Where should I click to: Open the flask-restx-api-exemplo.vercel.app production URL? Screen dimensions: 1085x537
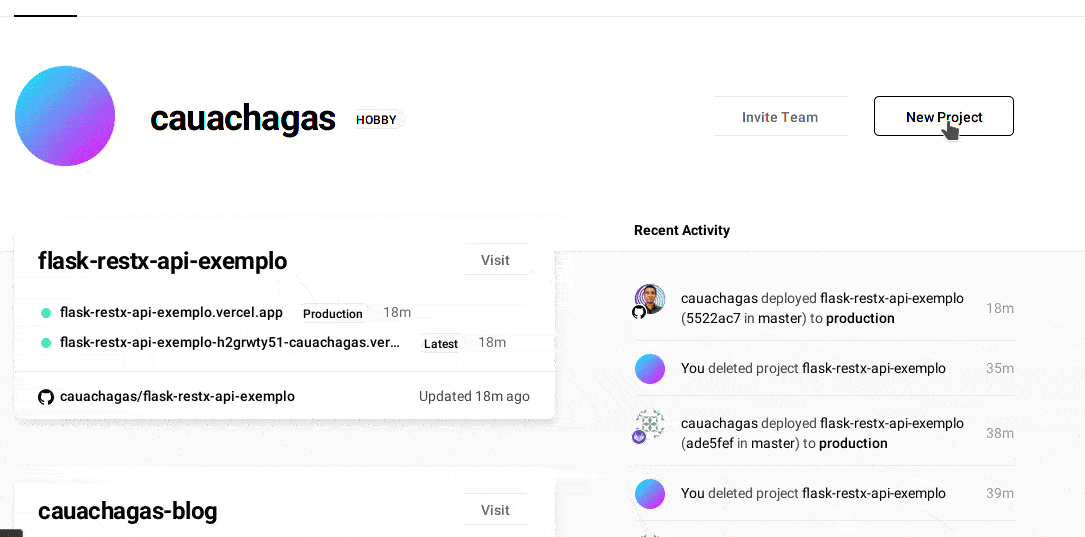171,313
